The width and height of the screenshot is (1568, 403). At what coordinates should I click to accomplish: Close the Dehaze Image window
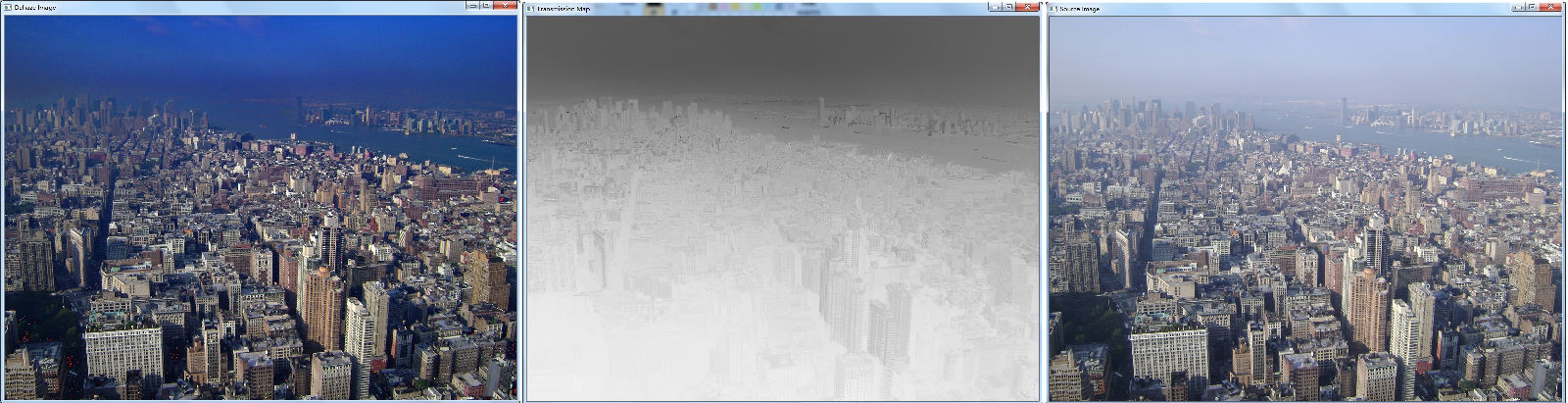click(x=506, y=6)
